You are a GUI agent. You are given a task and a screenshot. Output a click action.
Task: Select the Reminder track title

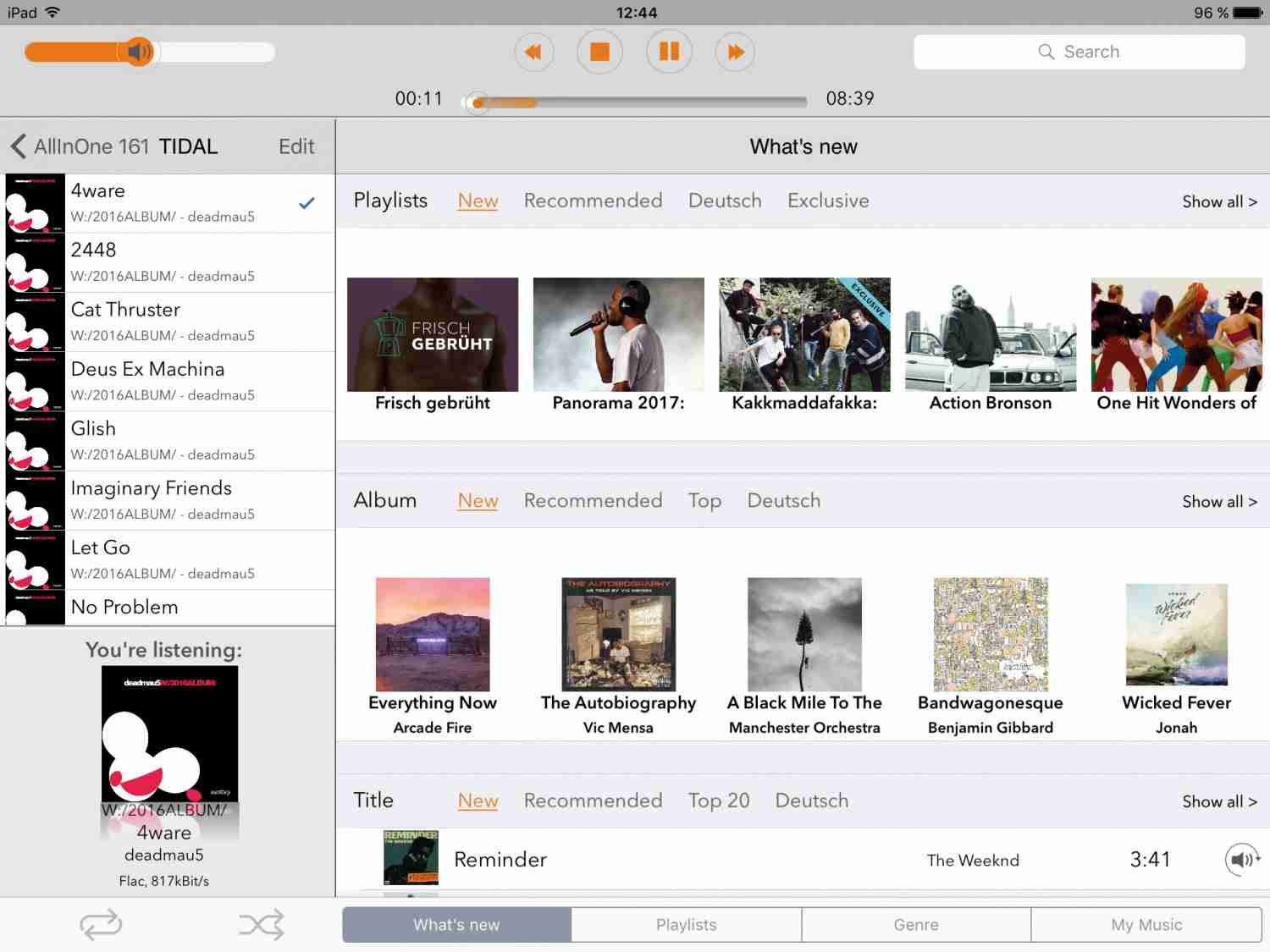pyautogui.click(x=500, y=860)
